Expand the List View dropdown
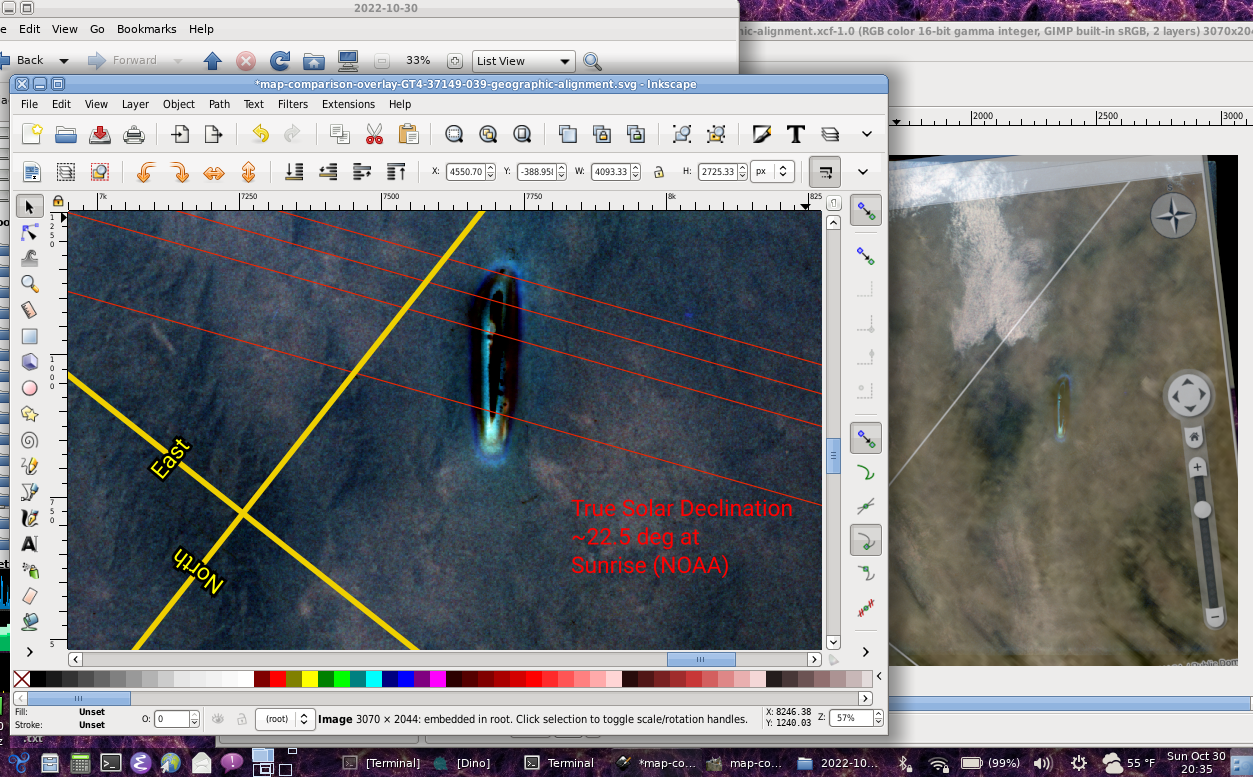This screenshot has width=1253, height=777. pos(525,61)
